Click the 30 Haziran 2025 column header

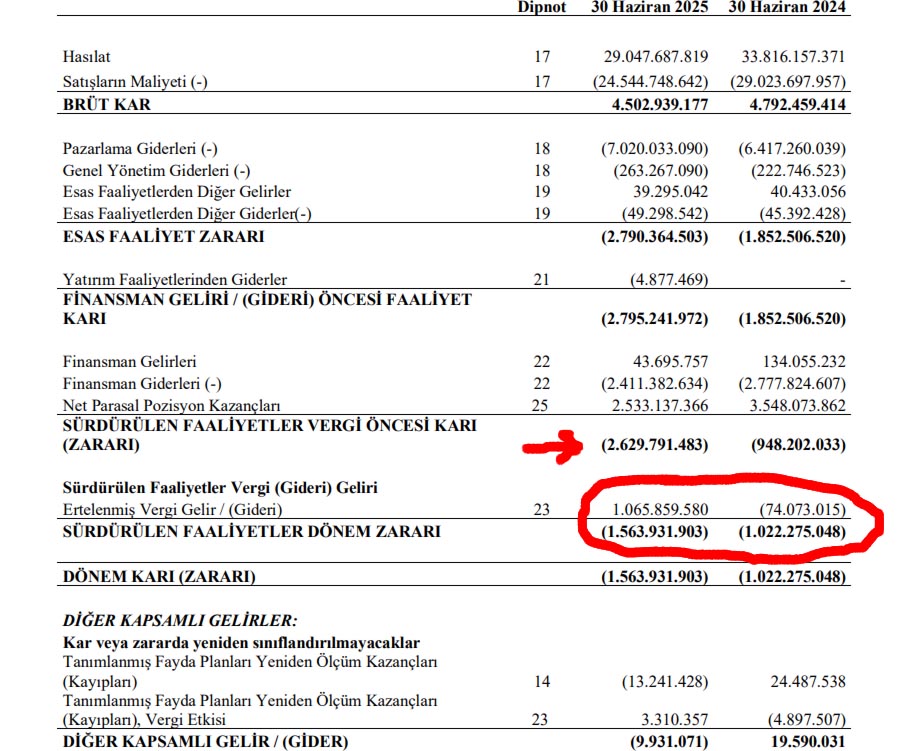coord(647,7)
